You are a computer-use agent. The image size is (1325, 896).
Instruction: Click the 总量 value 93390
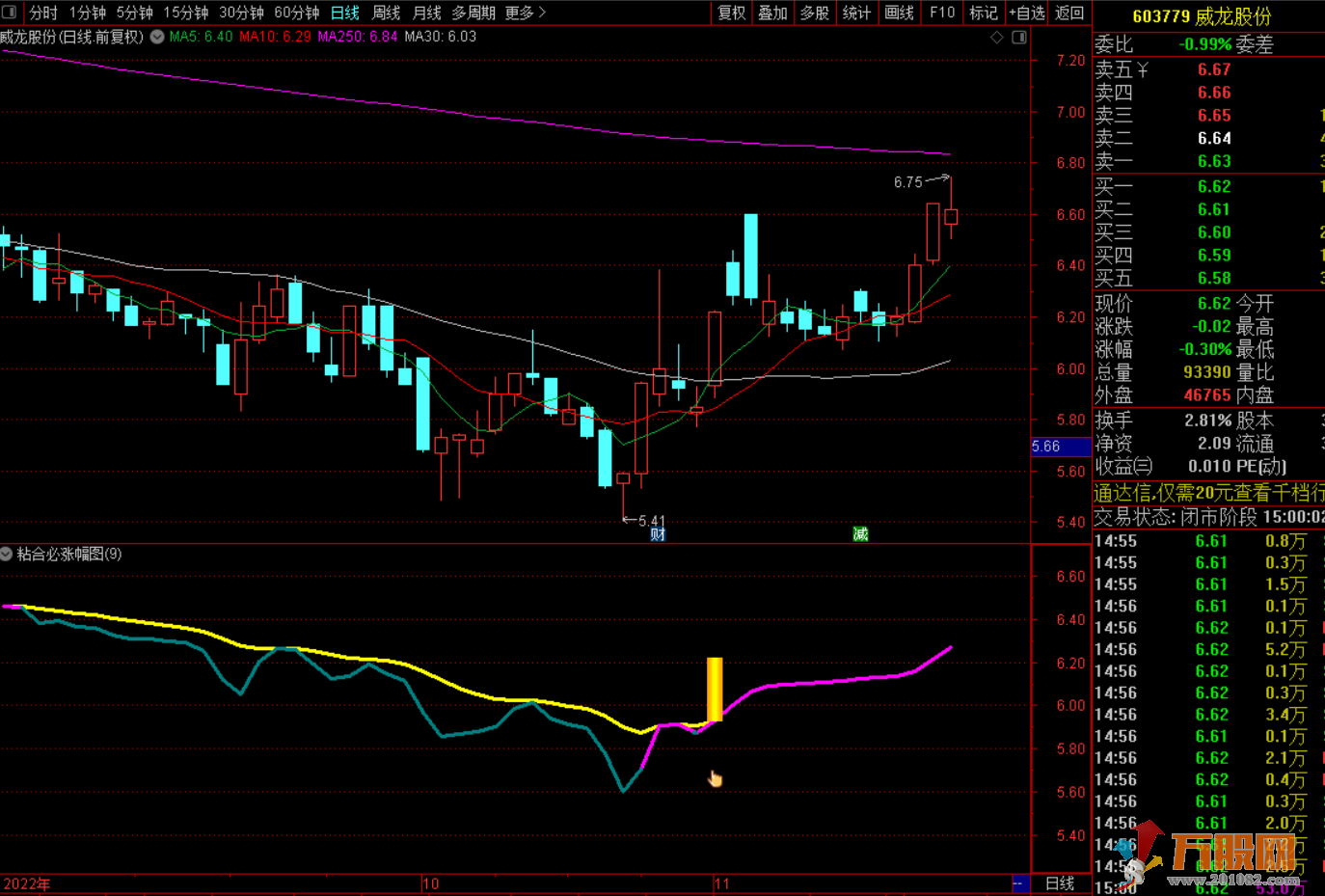(1207, 372)
